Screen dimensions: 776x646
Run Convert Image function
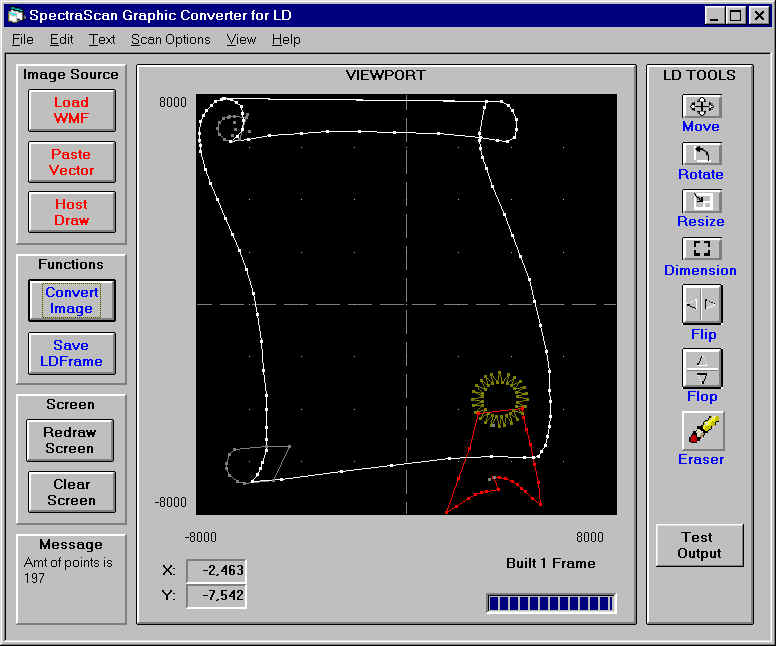pos(72,300)
